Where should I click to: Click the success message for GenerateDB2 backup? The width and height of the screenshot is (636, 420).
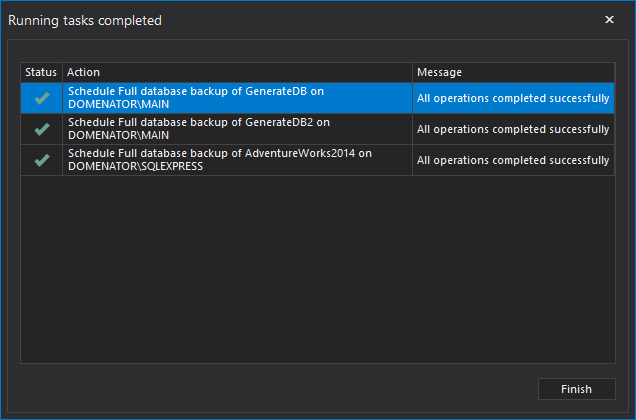click(x=513, y=129)
